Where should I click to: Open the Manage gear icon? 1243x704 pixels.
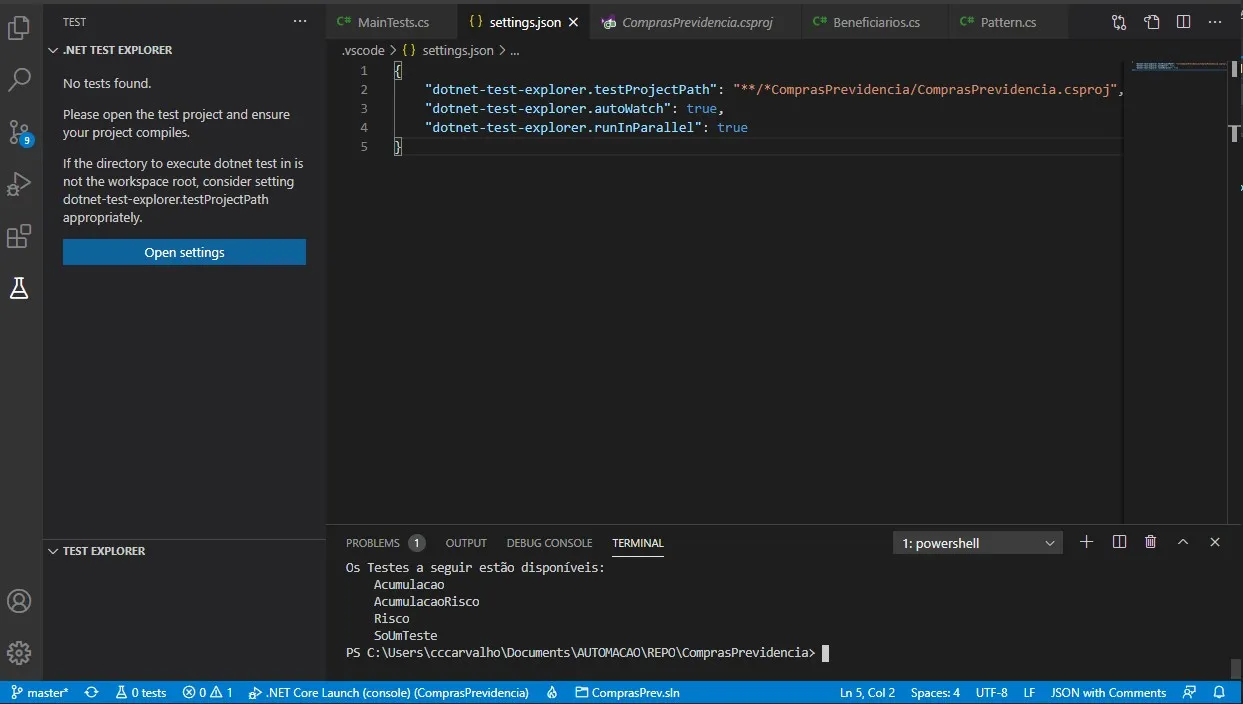tap(19, 653)
